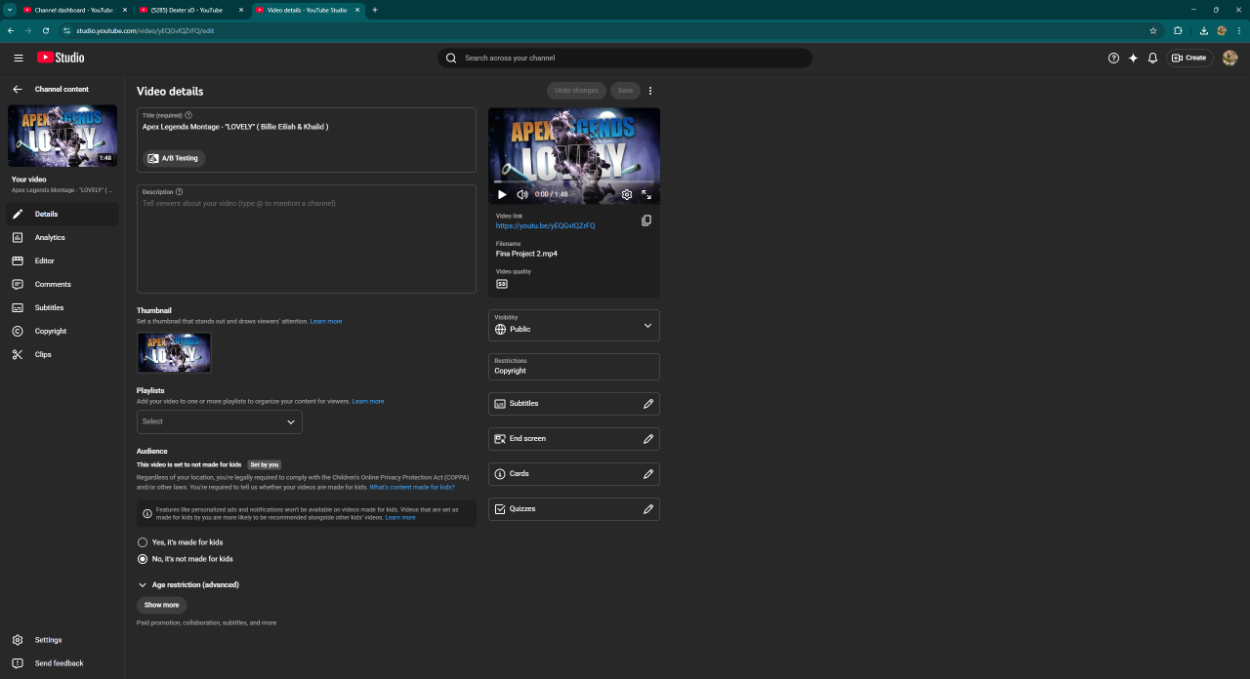Click the hamburger menu icon
The image size is (1250, 679).
18,58
